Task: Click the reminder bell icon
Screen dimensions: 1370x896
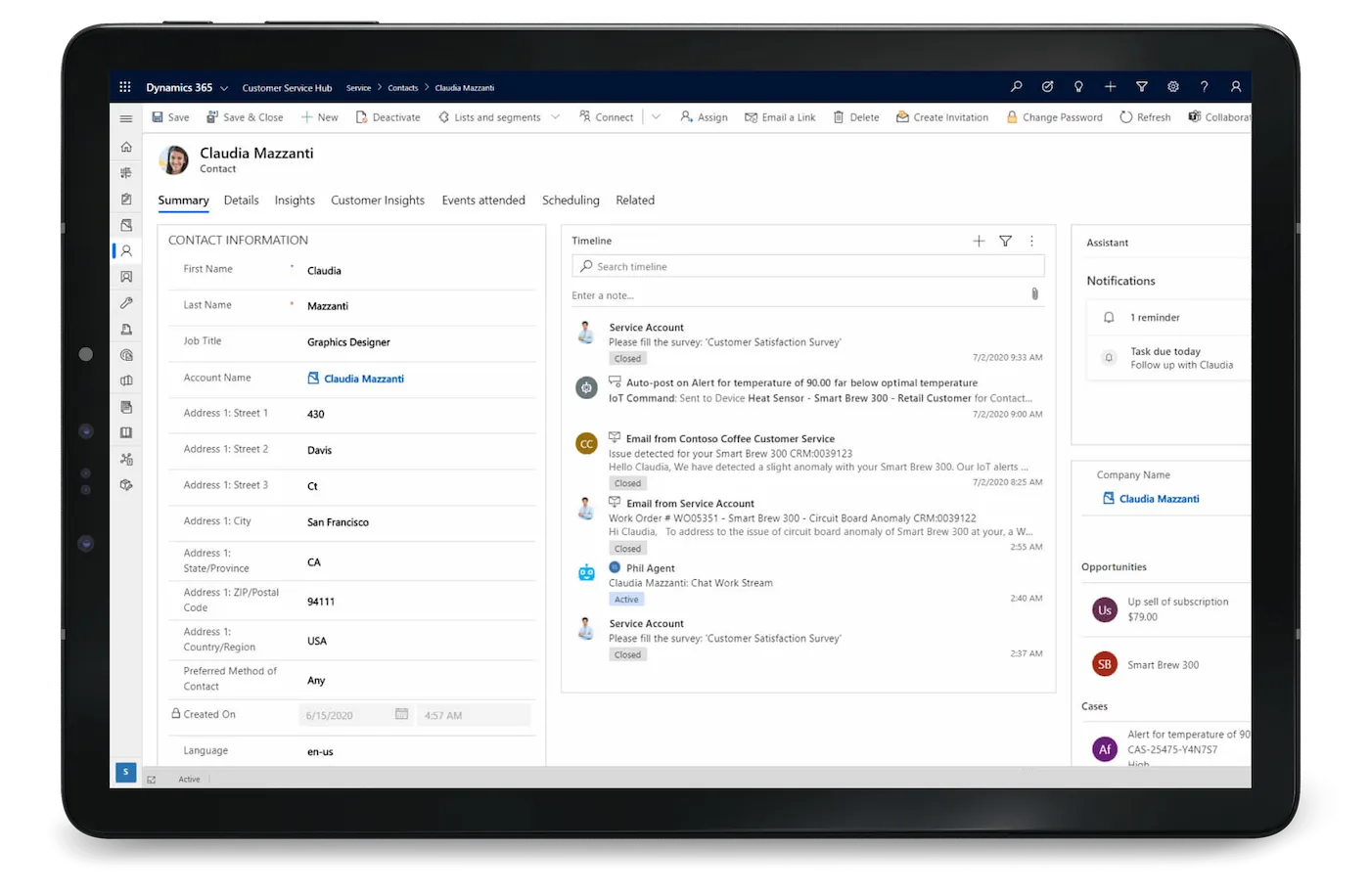Action: coord(1109,317)
